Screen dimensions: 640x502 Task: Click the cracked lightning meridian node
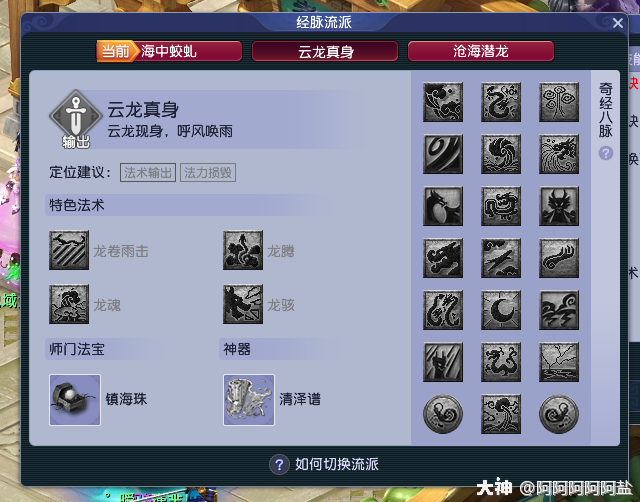click(559, 362)
